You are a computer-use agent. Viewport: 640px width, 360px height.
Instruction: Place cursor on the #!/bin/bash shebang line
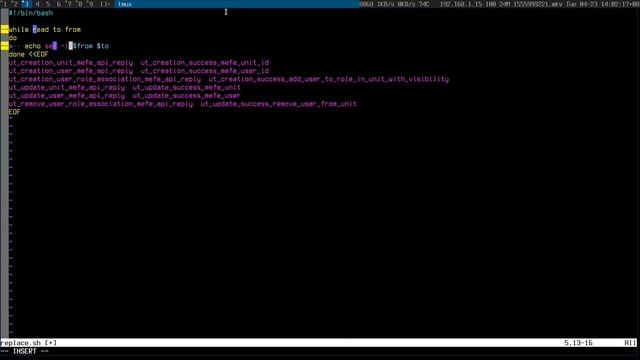pyautogui.click(x=31, y=13)
